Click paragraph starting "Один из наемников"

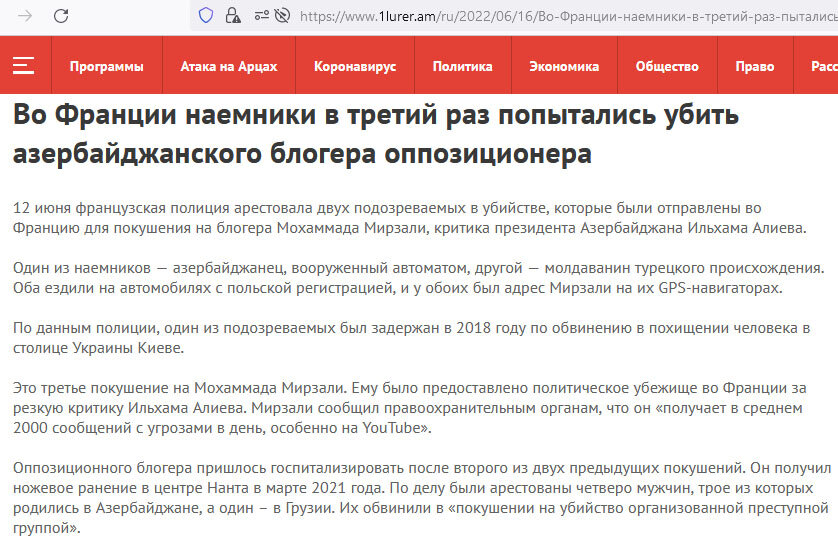(418, 278)
